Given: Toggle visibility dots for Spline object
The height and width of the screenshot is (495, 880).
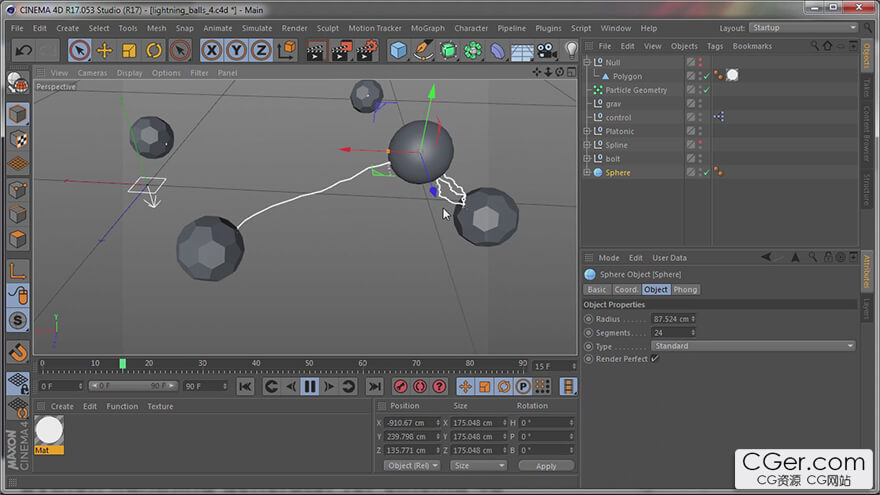Looking at the screenshot, I should [700, 145].
